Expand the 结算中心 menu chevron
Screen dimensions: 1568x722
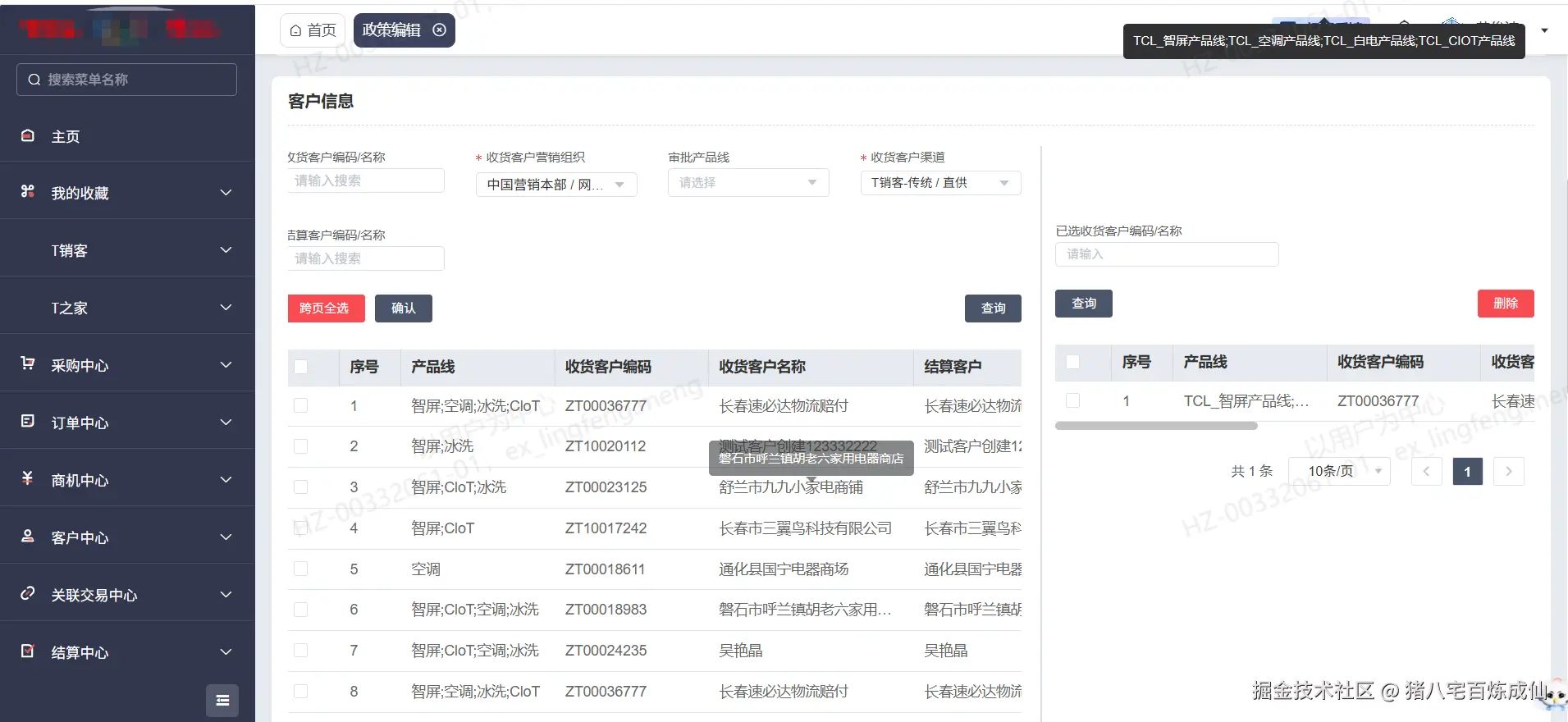226,651
